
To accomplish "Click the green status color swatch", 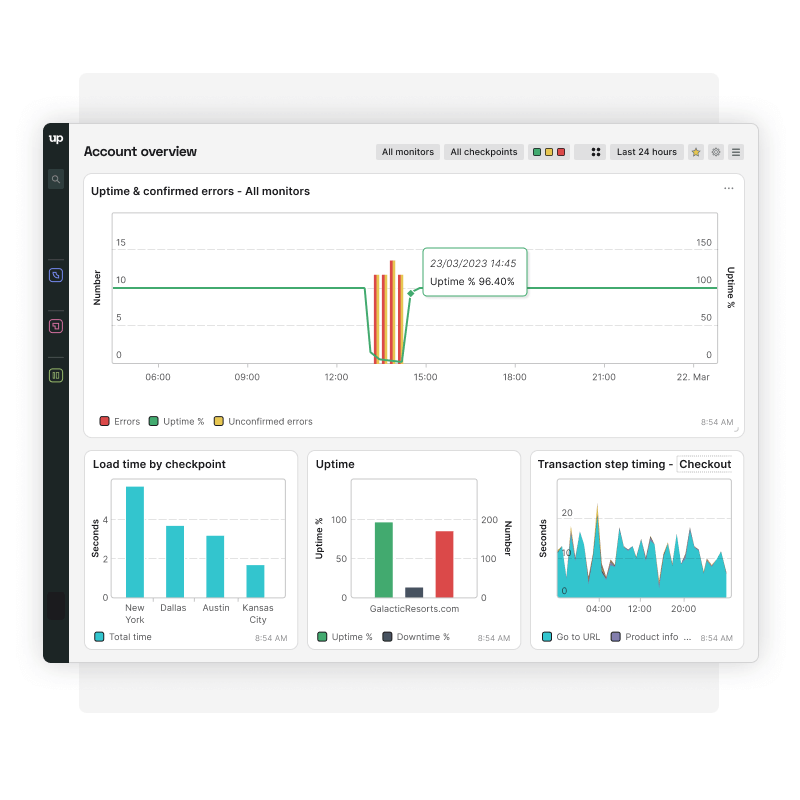I will click(x=538, y=152).
